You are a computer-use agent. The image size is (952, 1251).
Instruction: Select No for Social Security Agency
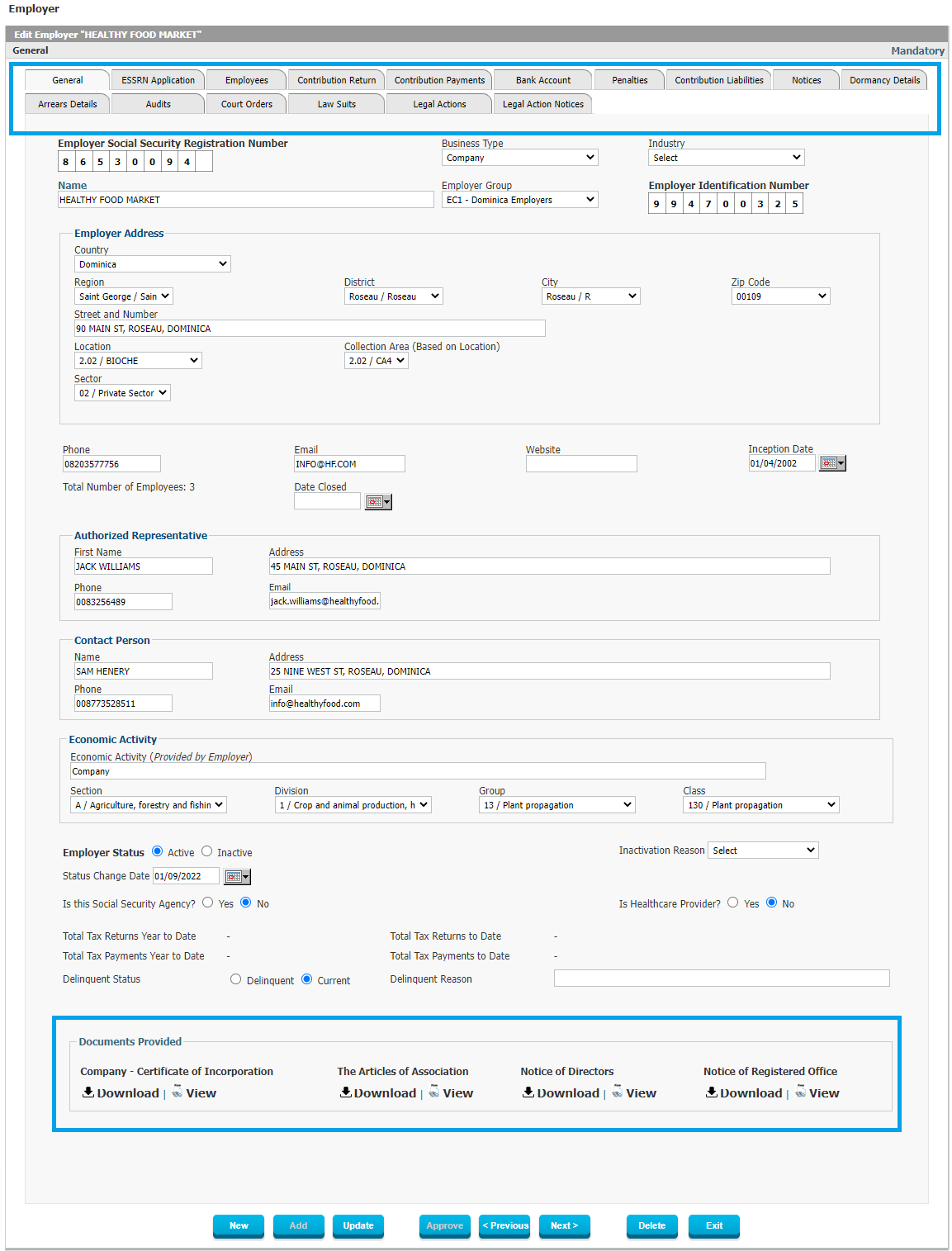pos(246,903)
